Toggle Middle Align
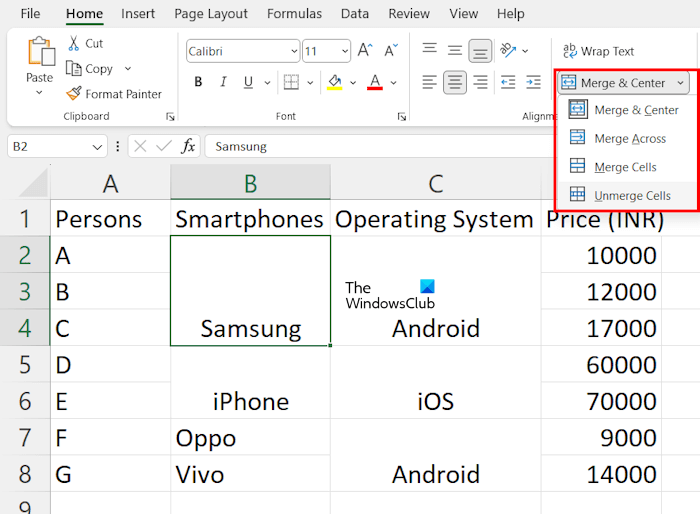Screen dimensions: 700x514 [455, 50]
